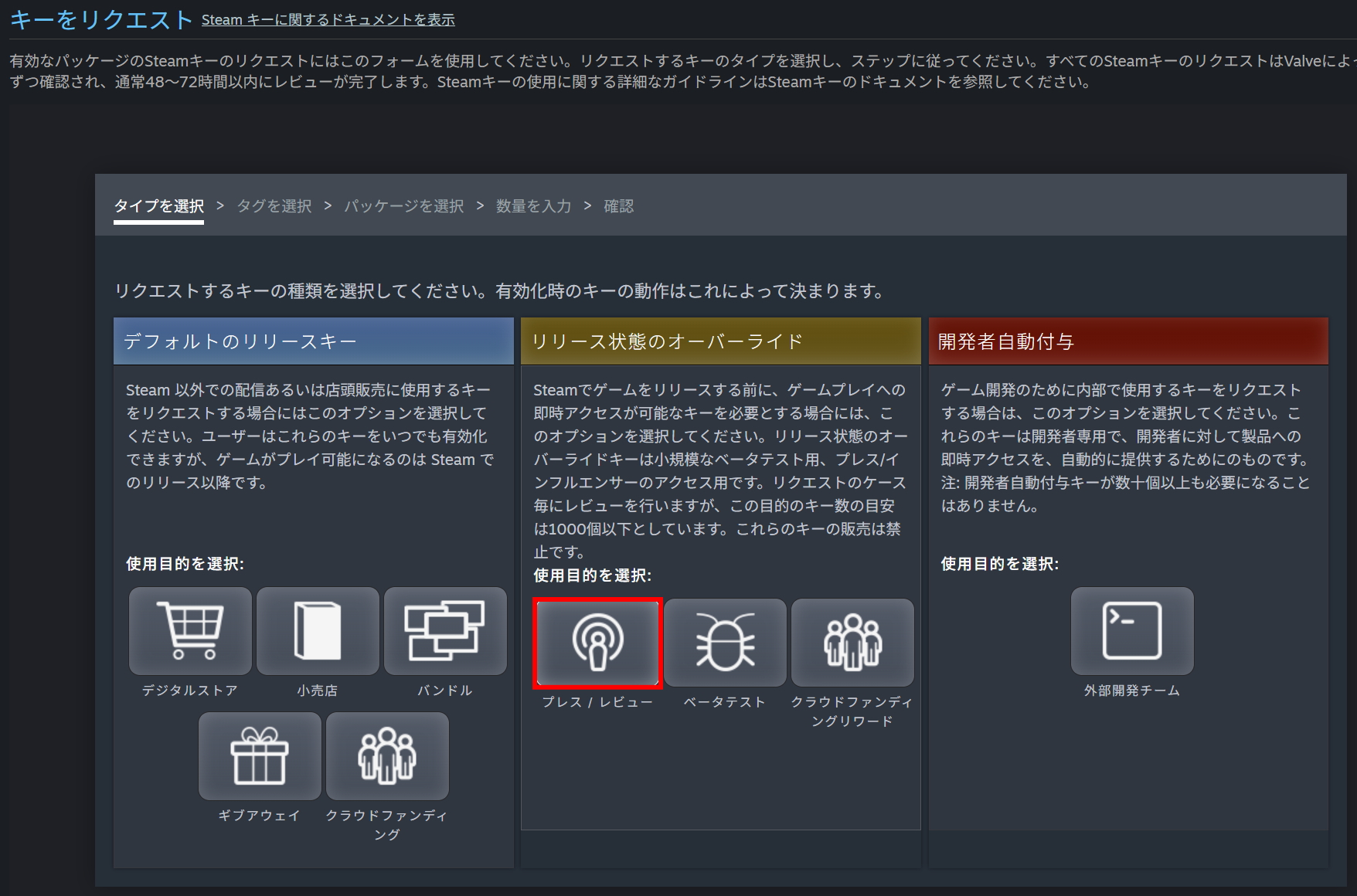
Task: Go to the タグを選択 step tab
Action: (x=274, y=206)
